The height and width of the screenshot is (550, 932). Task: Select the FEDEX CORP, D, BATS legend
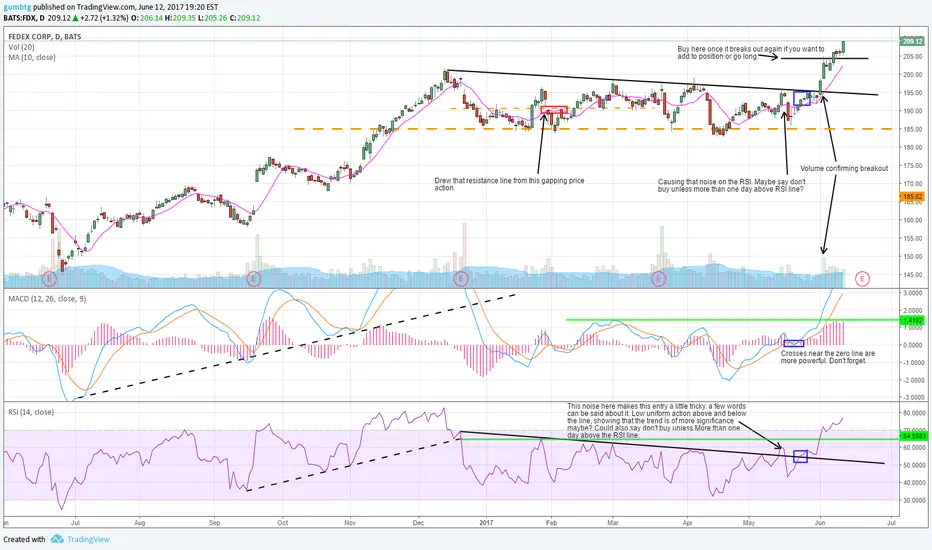click(x=45, y=37)
